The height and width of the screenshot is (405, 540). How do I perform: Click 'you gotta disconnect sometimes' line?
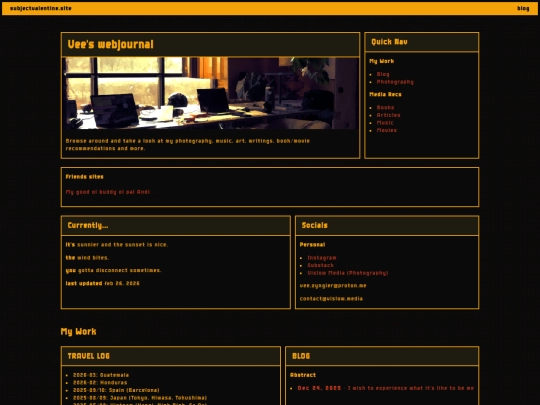[x=113, y=270]
